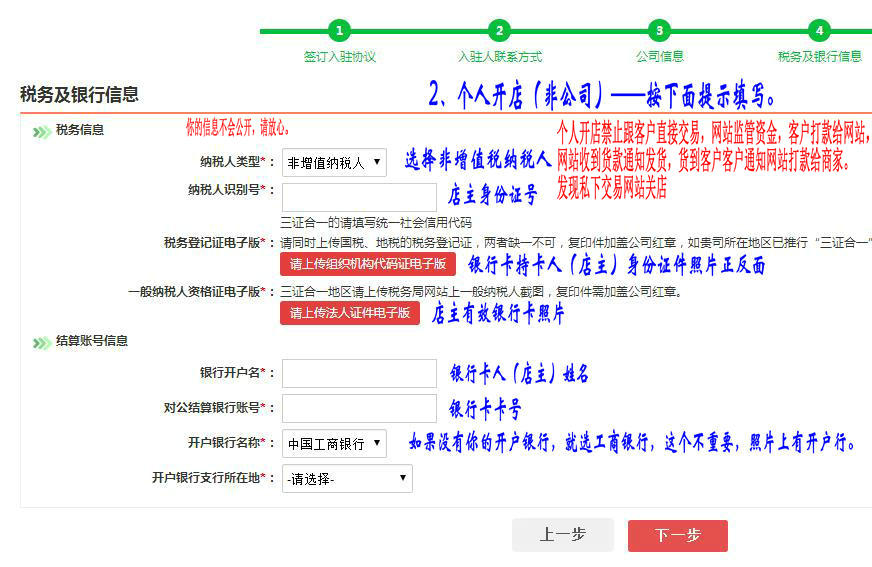872x567 pixels.
Task: Click into the 银行开户名 text box
Action: click(359, 373)
